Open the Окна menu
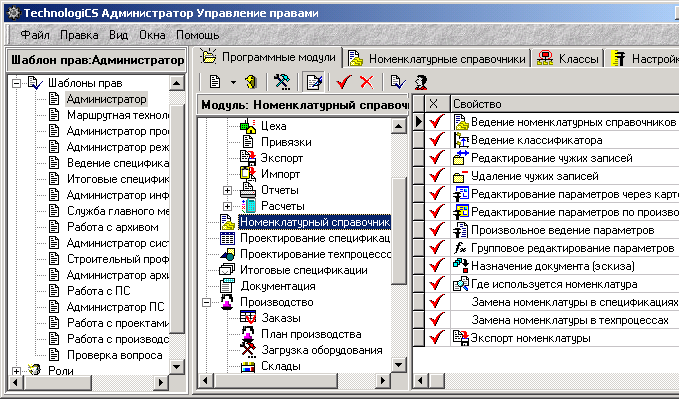 pyautogui.click(x=152, y=35)
